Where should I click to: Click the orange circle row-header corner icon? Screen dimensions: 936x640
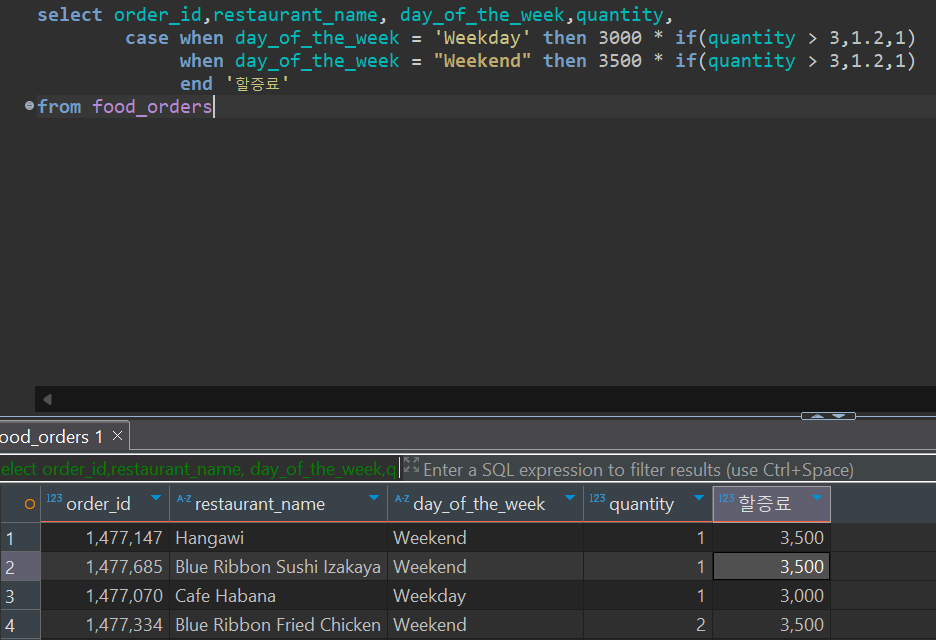pyautogui.click(x=29, y=504)
